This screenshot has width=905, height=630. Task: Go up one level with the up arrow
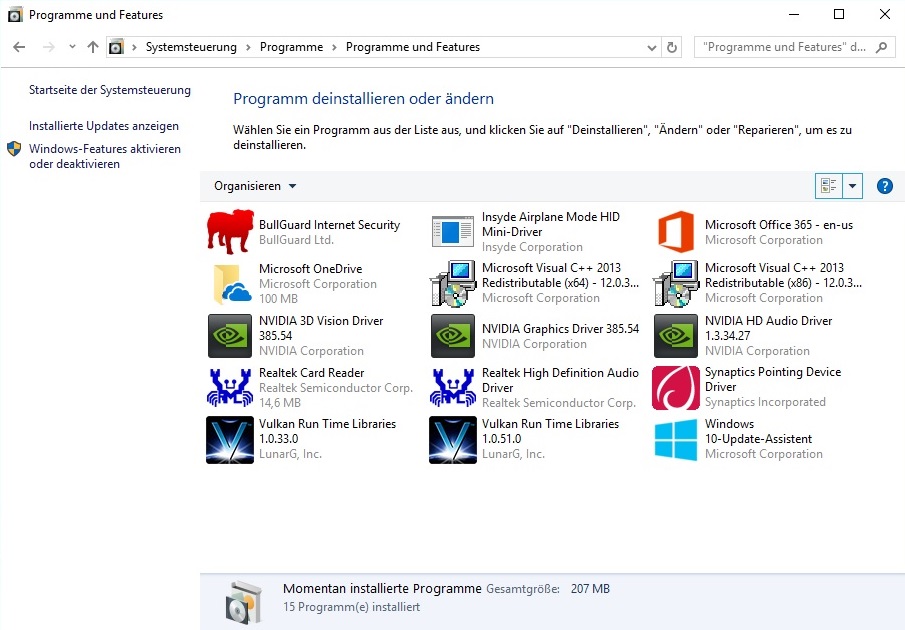point(93,47)
